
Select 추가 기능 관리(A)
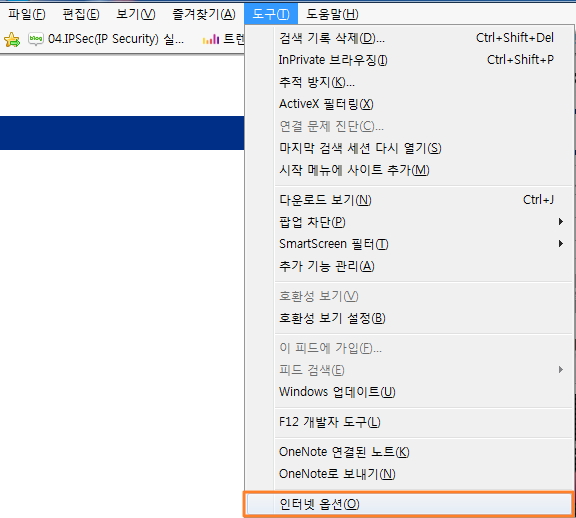tap(408, 266)
